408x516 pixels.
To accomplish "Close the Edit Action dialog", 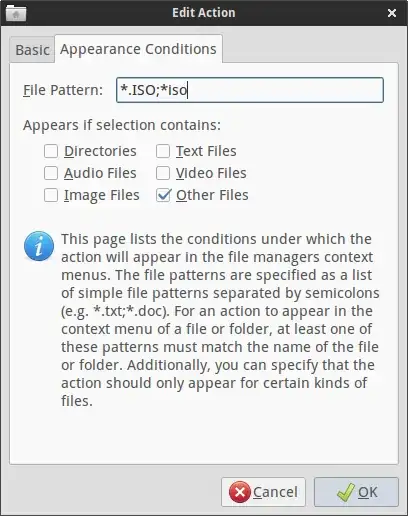I will [392, 13].
